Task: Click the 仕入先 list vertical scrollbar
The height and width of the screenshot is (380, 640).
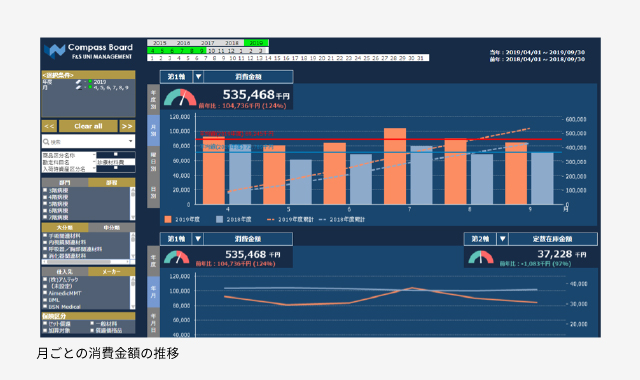Action: click(x=133, y=293)
